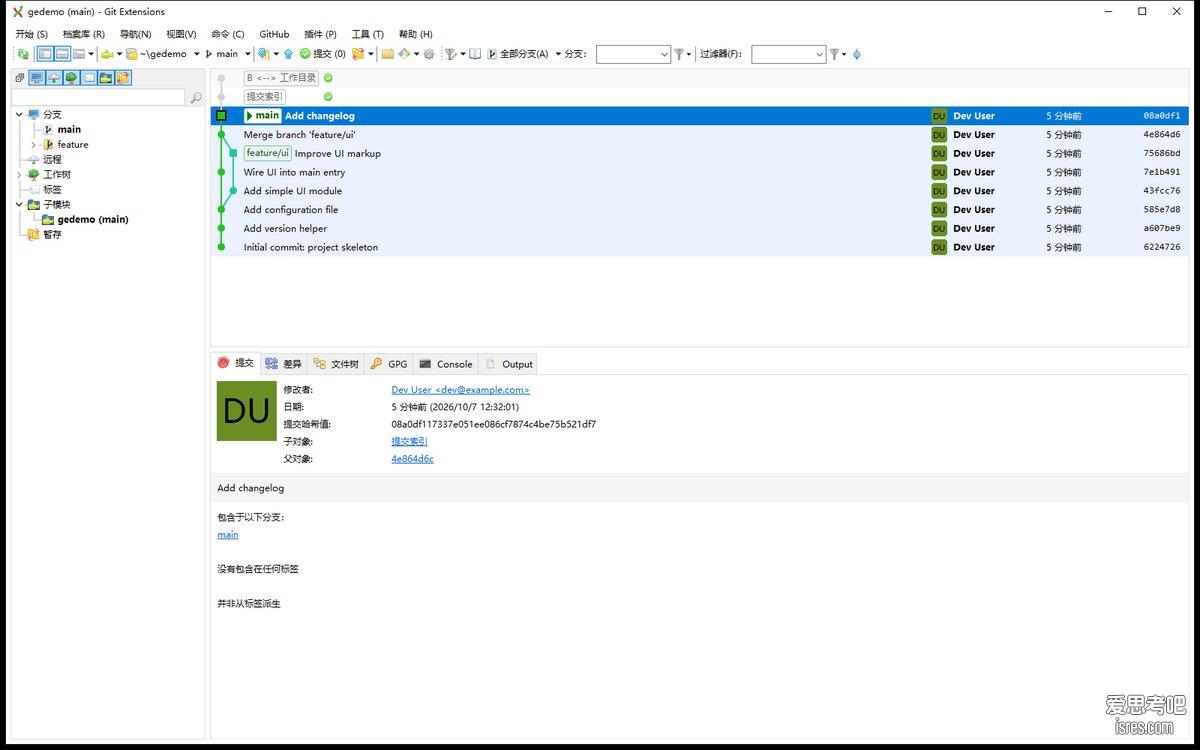Click the blue commit-graph icon at toolbar end
The height and width of the screenshot is (750, 1200).
point(856,54)
